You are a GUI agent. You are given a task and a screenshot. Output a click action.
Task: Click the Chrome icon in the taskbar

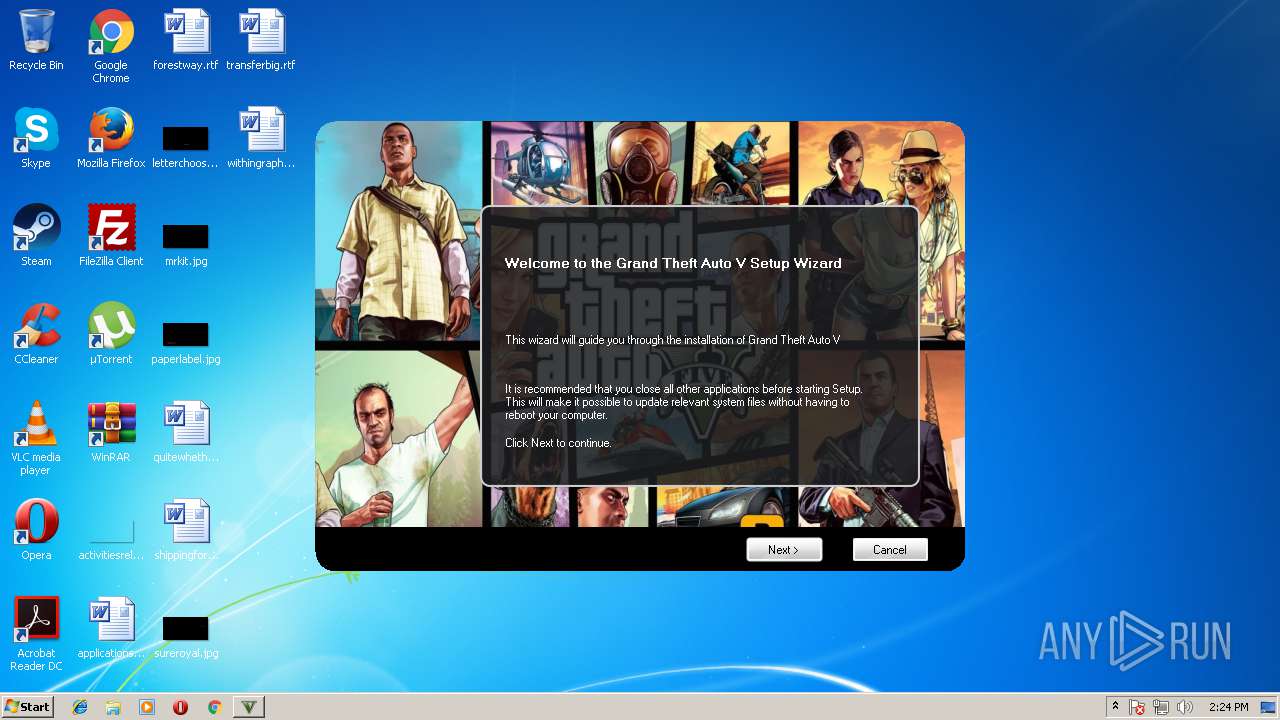[x=214, y=707]
